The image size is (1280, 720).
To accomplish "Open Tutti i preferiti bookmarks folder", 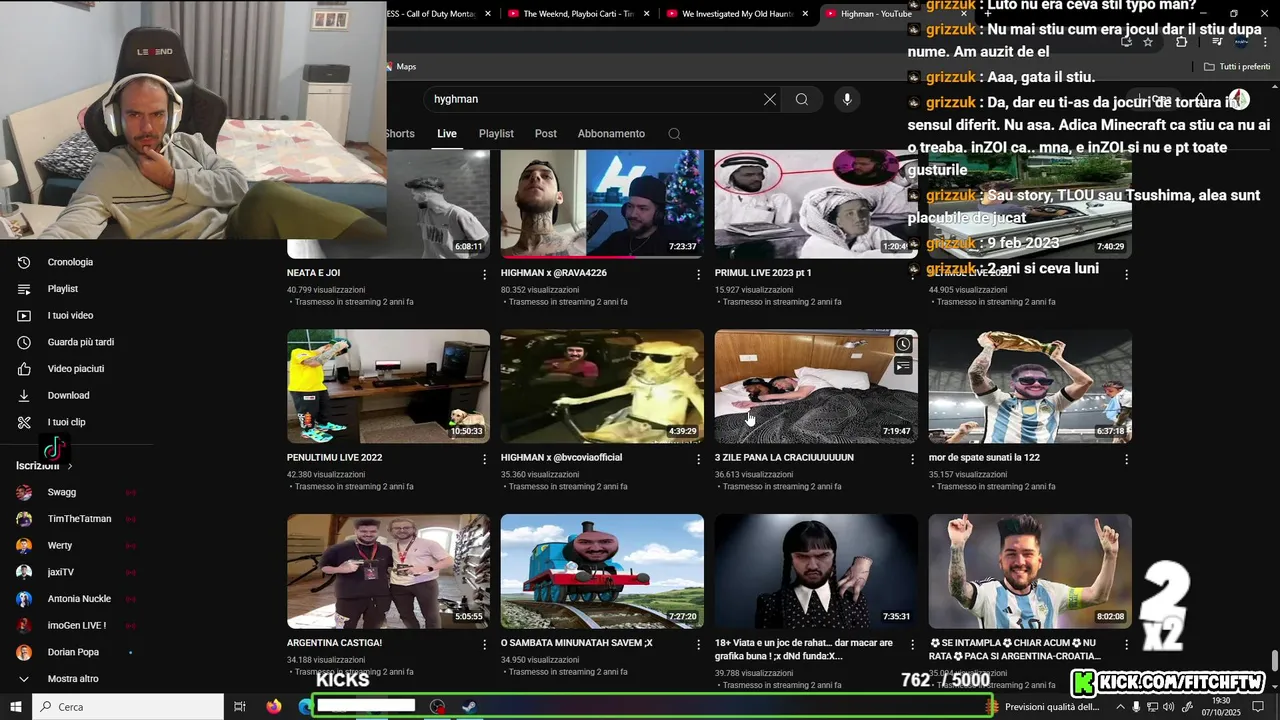I will coord(1237,67).
